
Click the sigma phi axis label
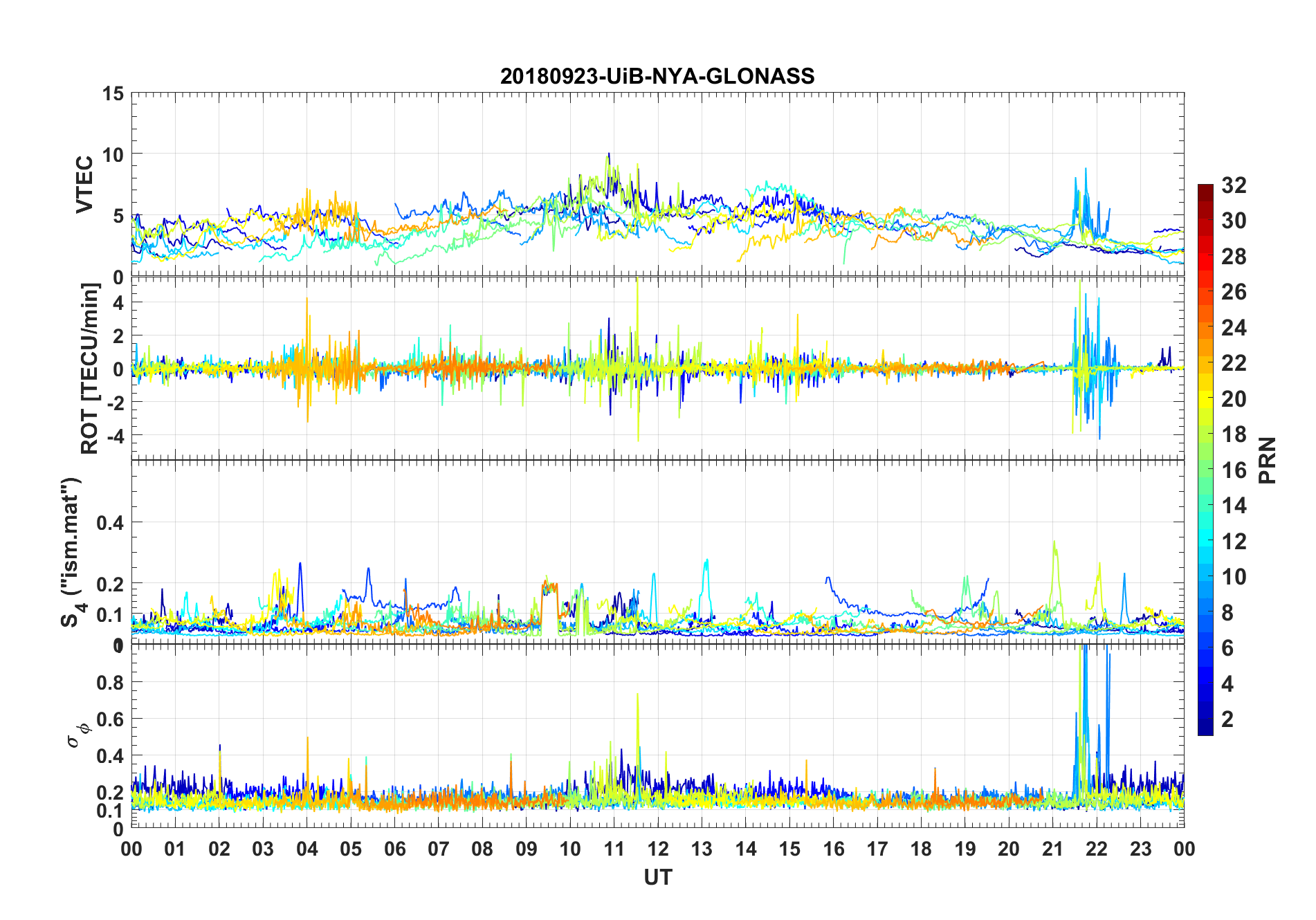(77, 735)
